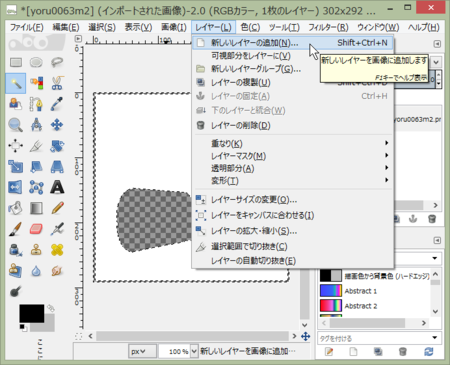Open the 変形(T) submenu
This screenshot has width=450, height=365.
click(x=293, y=181)
